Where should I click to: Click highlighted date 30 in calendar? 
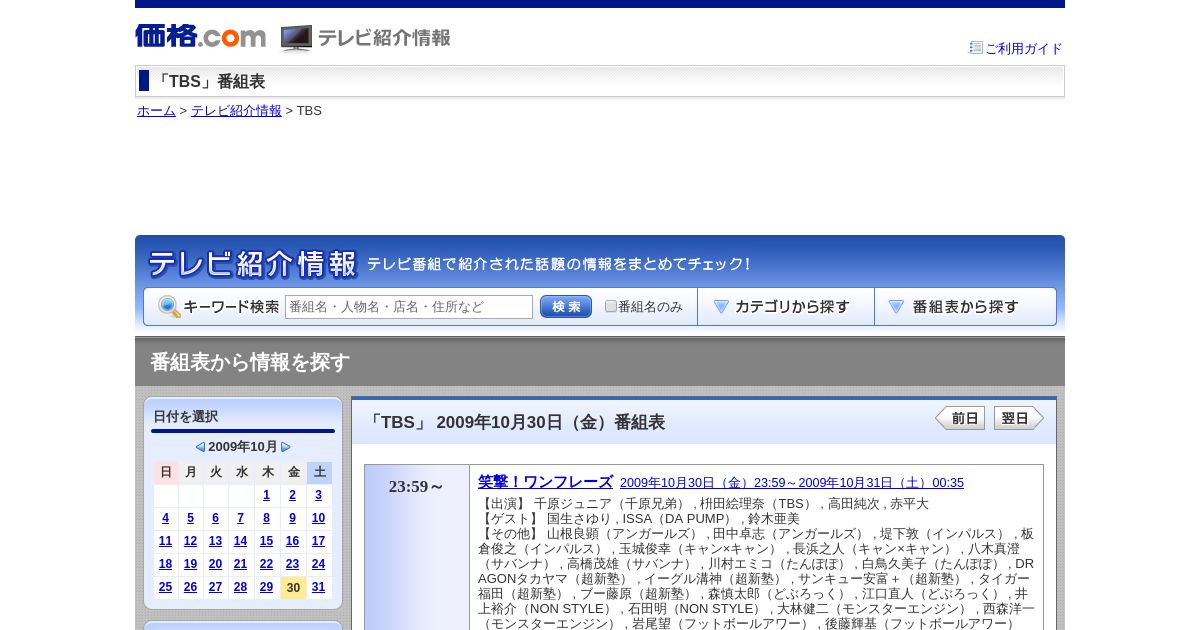tap(293, 588)
